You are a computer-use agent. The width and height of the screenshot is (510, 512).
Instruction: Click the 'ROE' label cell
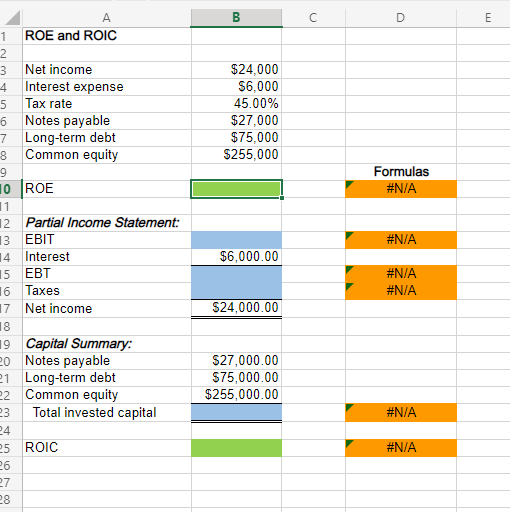click(x=107, y=189)
